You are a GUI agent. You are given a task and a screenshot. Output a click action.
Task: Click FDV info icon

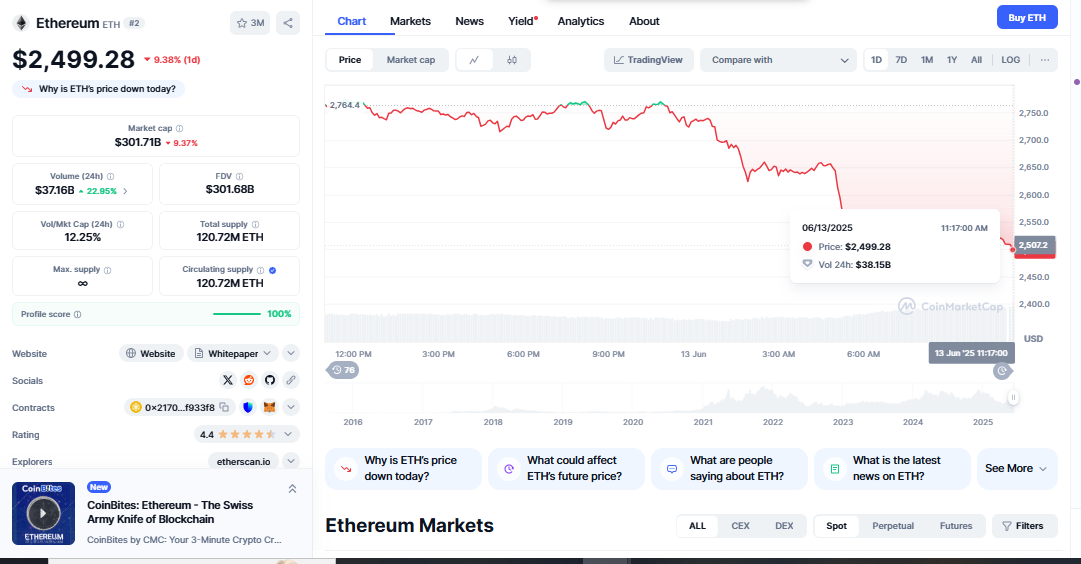239,177
